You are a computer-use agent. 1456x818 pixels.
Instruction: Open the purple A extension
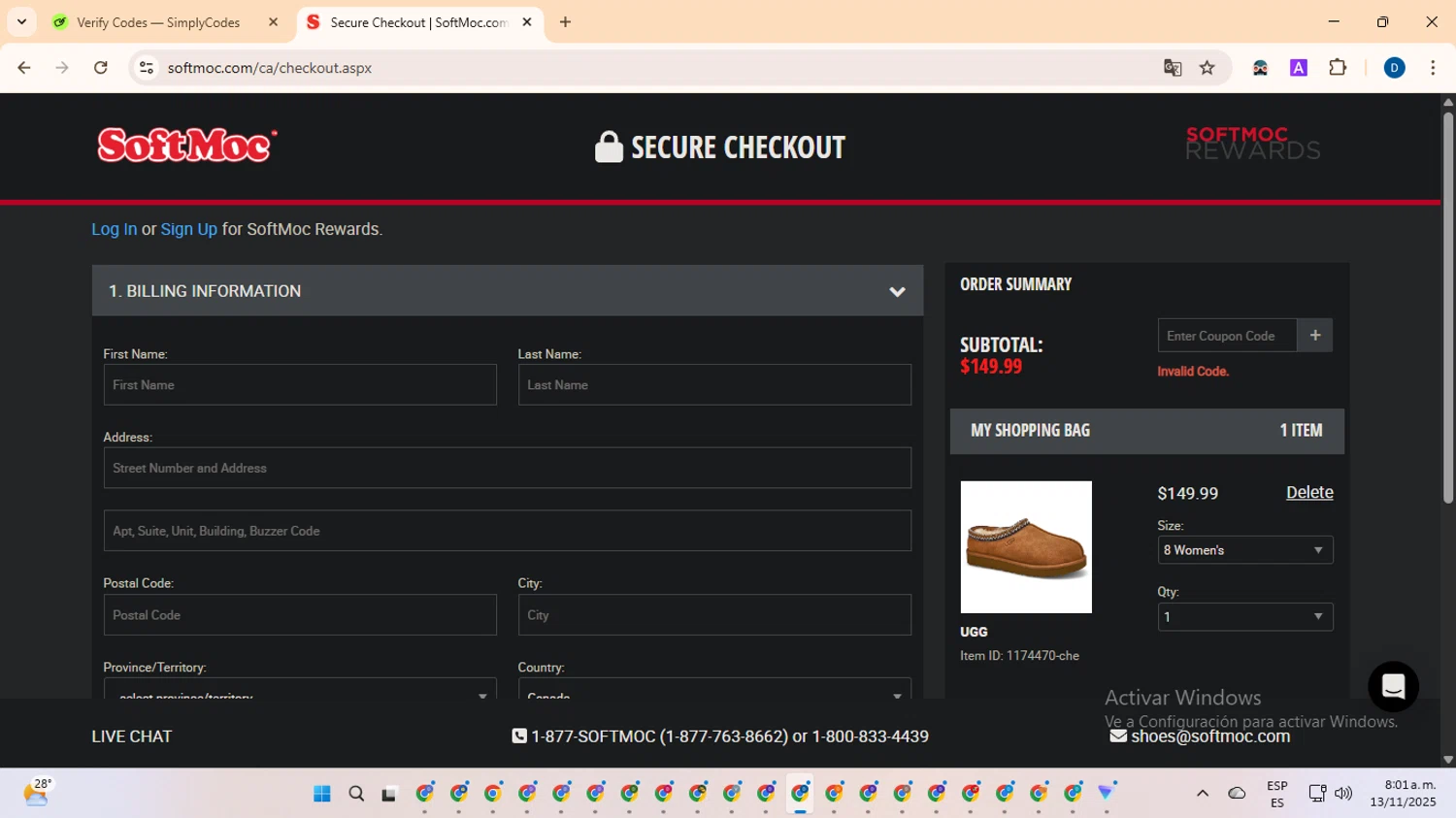[x=1299, y=68]
